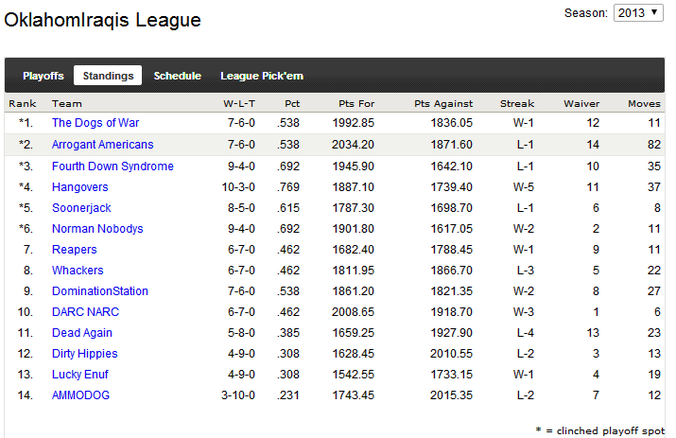676x438 pixels.
Task: Open the DominationStation team link
Action: 100,291
